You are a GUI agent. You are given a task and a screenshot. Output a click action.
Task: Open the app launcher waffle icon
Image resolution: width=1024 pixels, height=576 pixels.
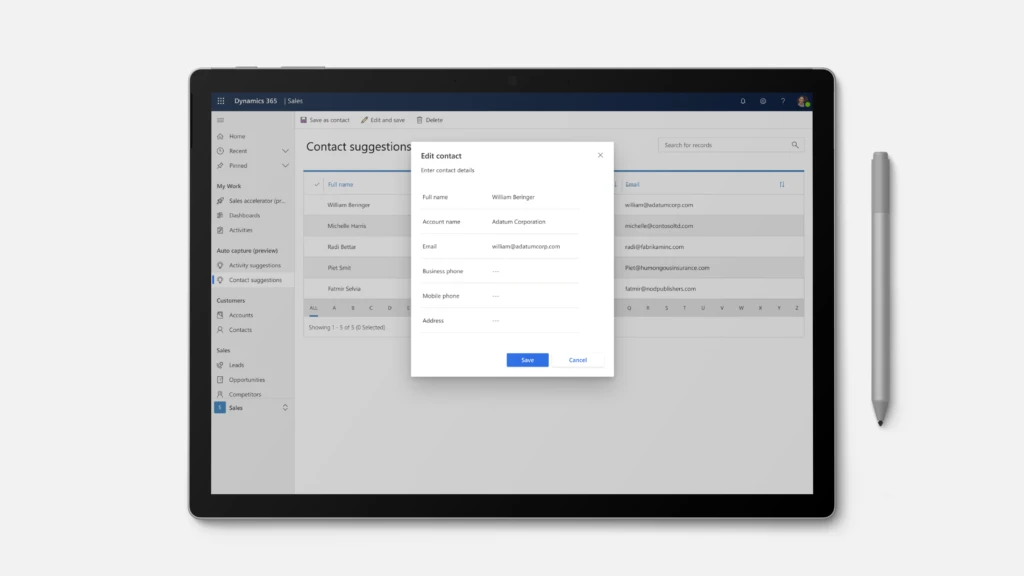point(221,101)
